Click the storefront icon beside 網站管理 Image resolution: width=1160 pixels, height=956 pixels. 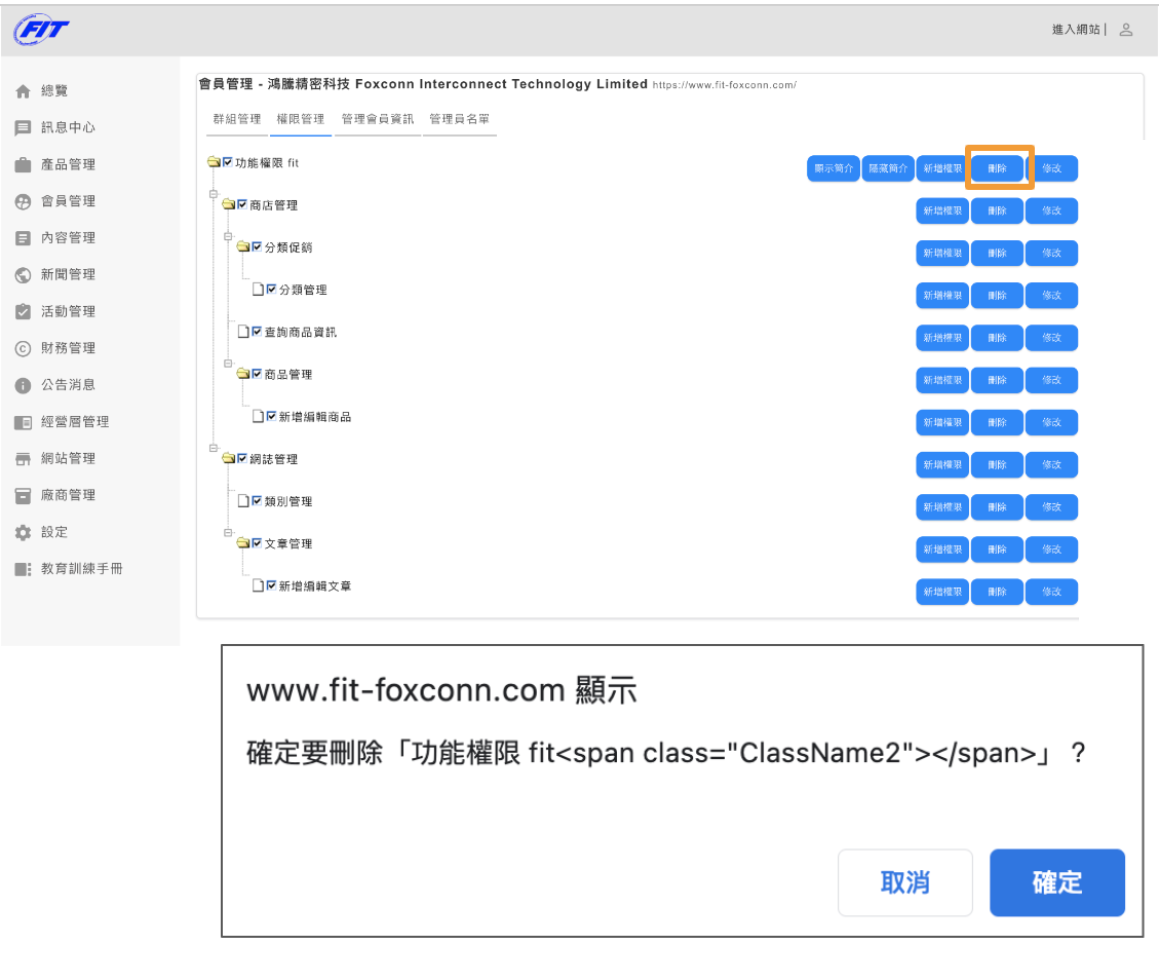(23, 459)
